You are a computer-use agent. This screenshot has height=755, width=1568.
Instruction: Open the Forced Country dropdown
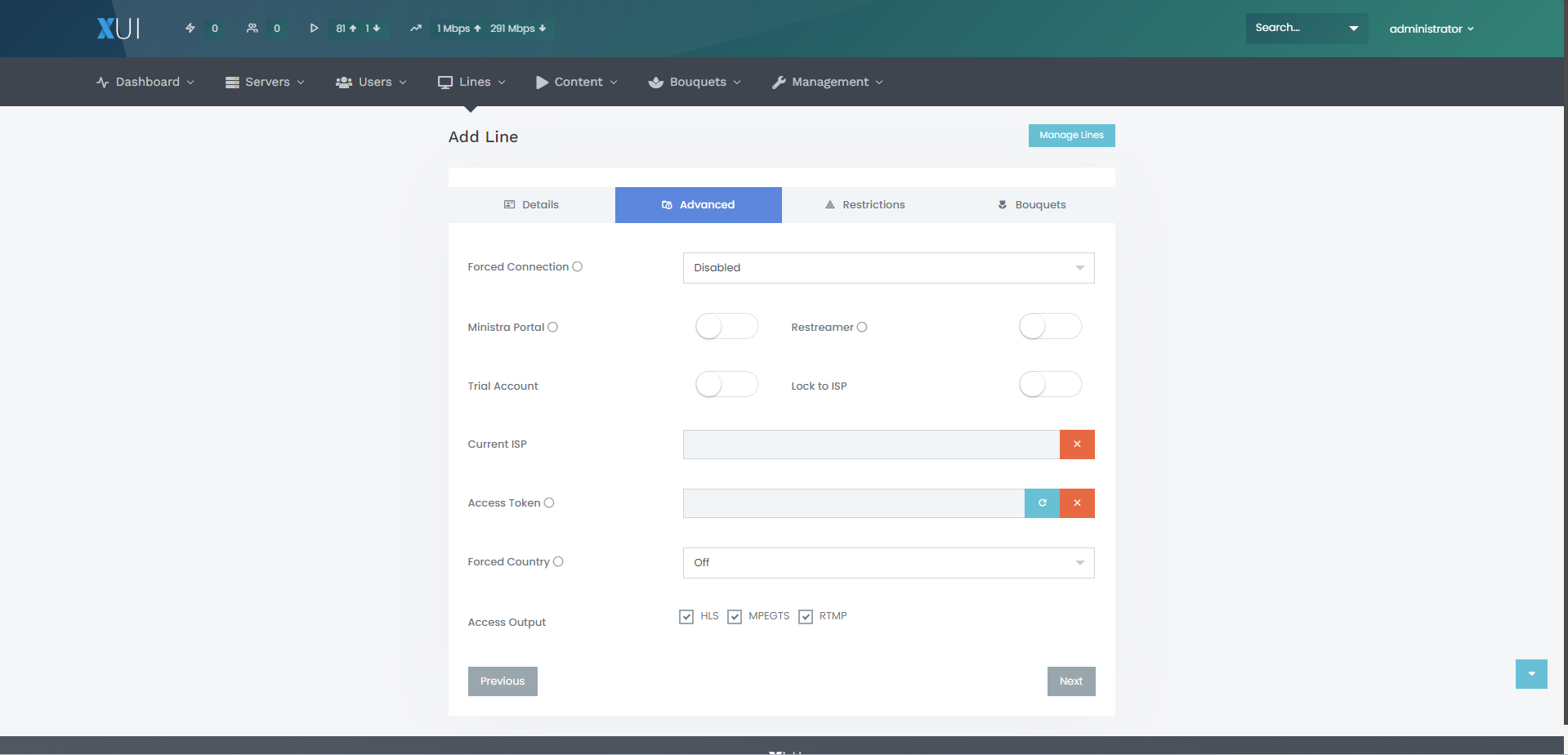coord(888,563)
